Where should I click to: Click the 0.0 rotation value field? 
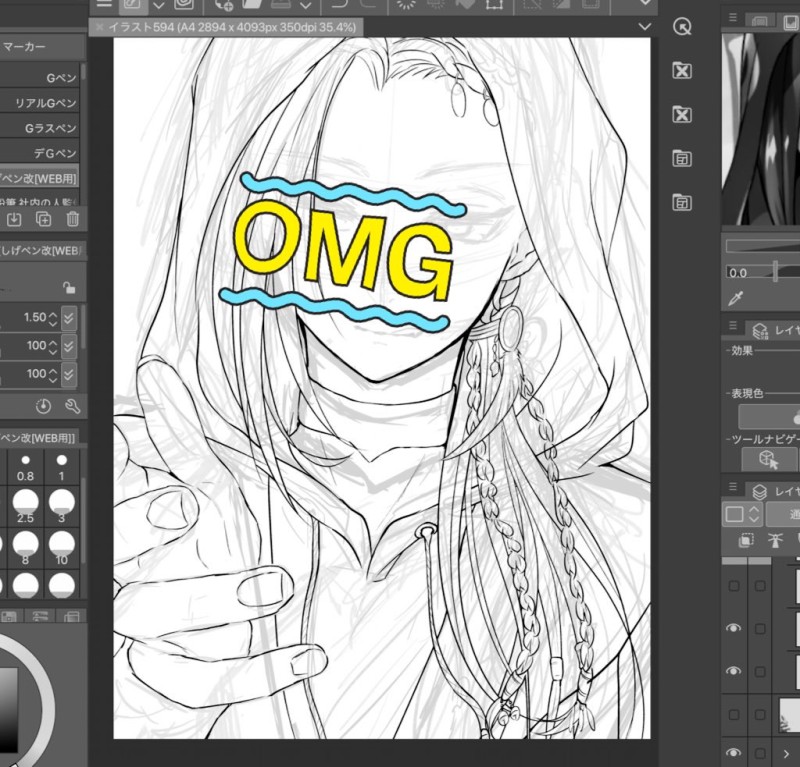click(x=739, y=273)
